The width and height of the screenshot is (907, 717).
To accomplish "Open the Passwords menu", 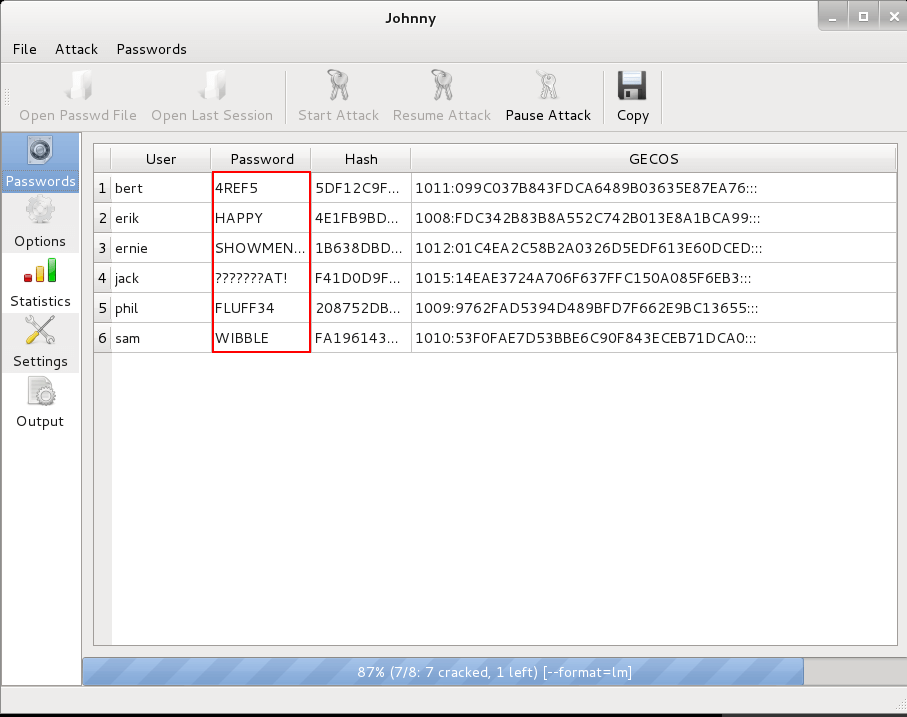I will tap(151, 49).
